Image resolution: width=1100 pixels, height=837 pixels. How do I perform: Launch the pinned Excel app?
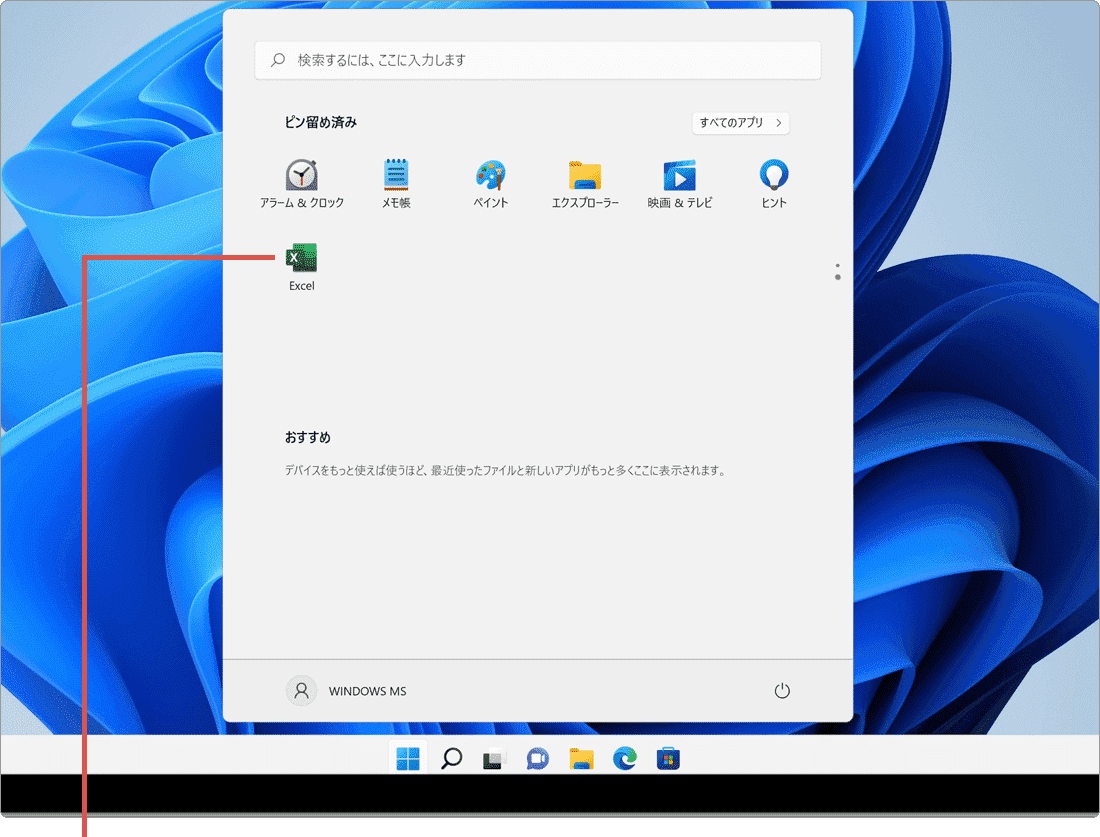click(302, 267)
